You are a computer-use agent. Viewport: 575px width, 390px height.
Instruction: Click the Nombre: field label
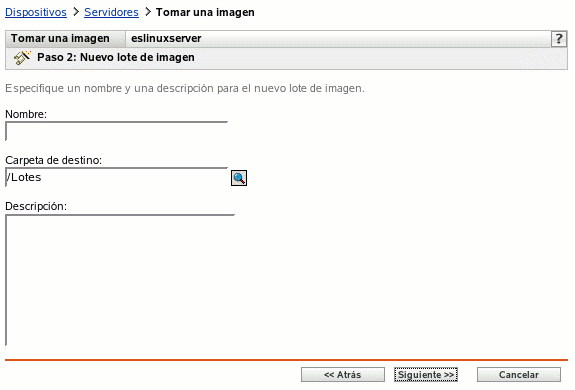pyautogui.click(x=26, y=114)
